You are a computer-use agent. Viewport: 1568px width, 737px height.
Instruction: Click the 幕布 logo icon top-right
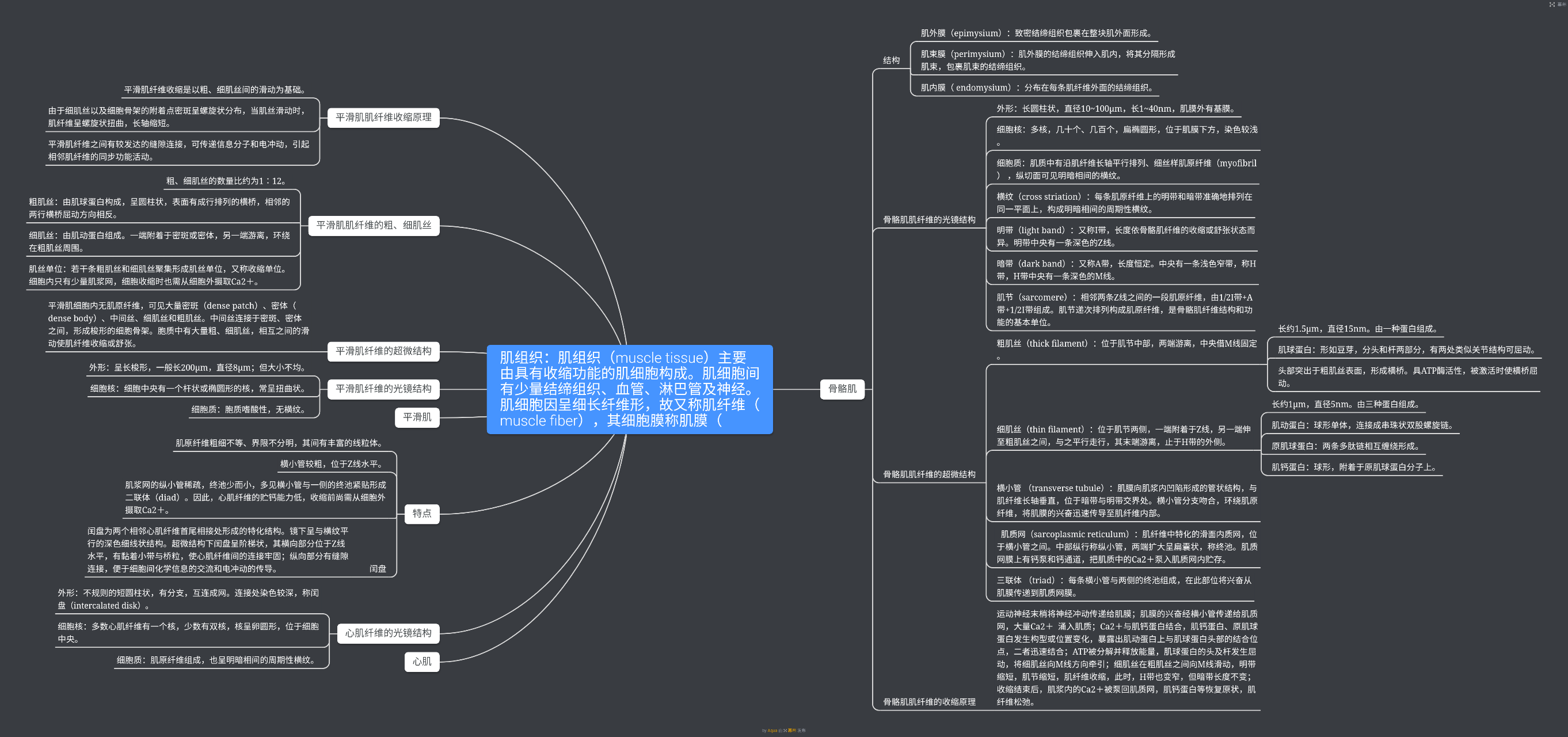1552,4
